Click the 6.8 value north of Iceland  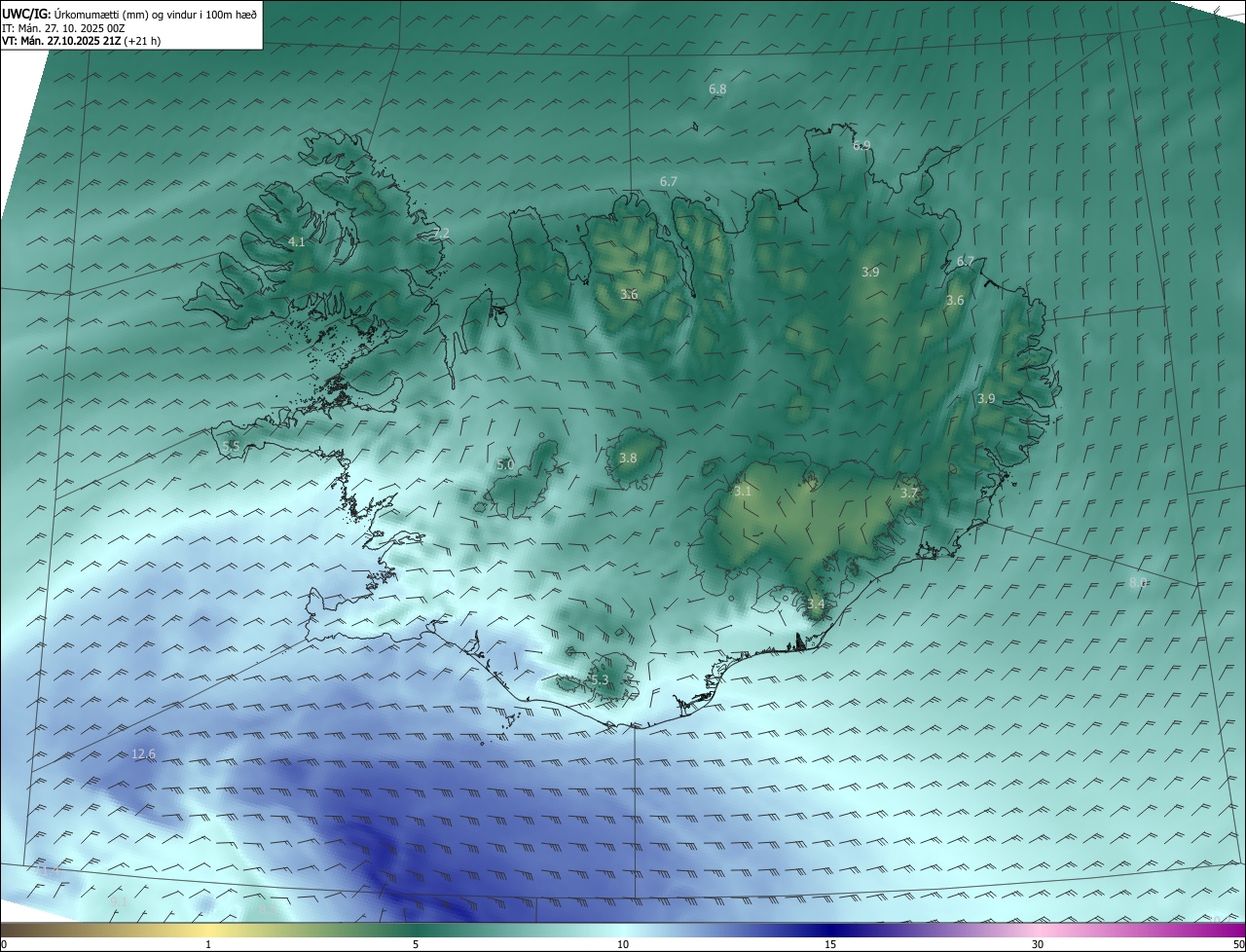coord(717,89)
